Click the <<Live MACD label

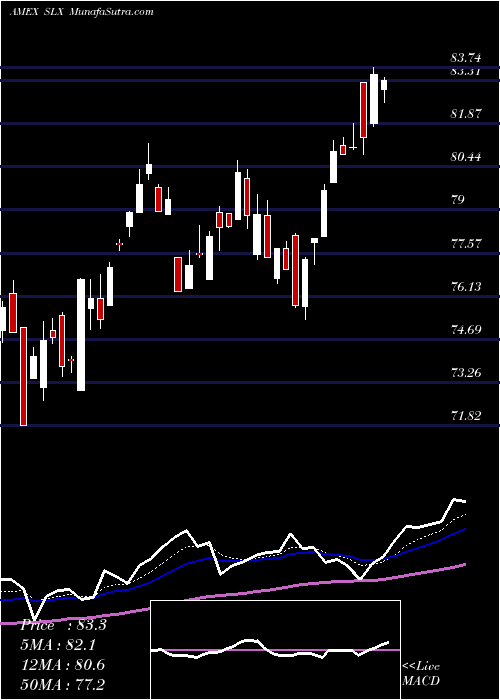click(421, 674)
